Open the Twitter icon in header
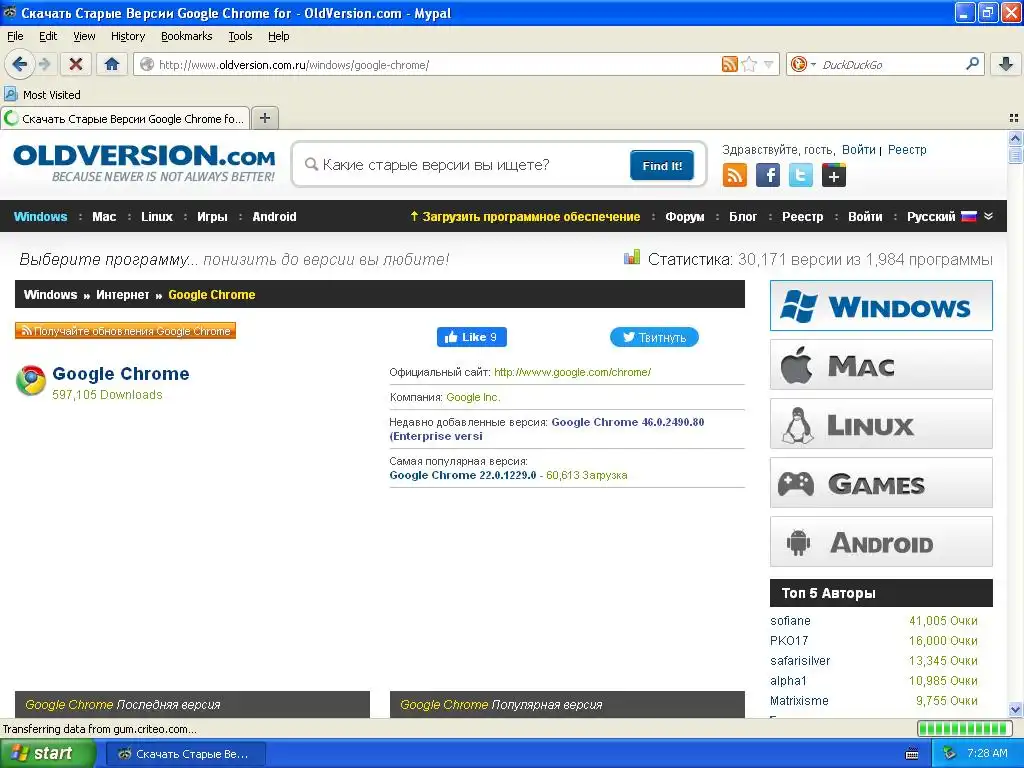Image resolution: width=1024 pixels, height=768 pixels. 801,175
